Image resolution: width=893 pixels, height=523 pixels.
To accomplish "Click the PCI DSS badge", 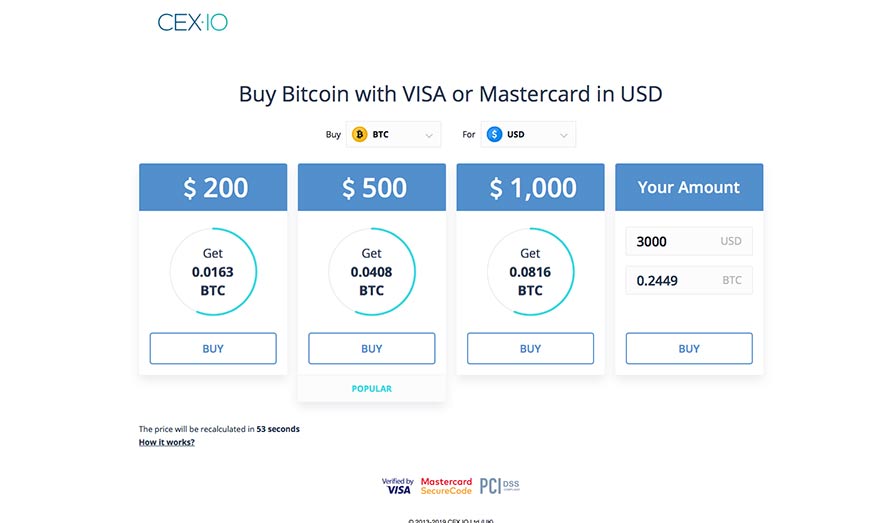I will 499,486.
